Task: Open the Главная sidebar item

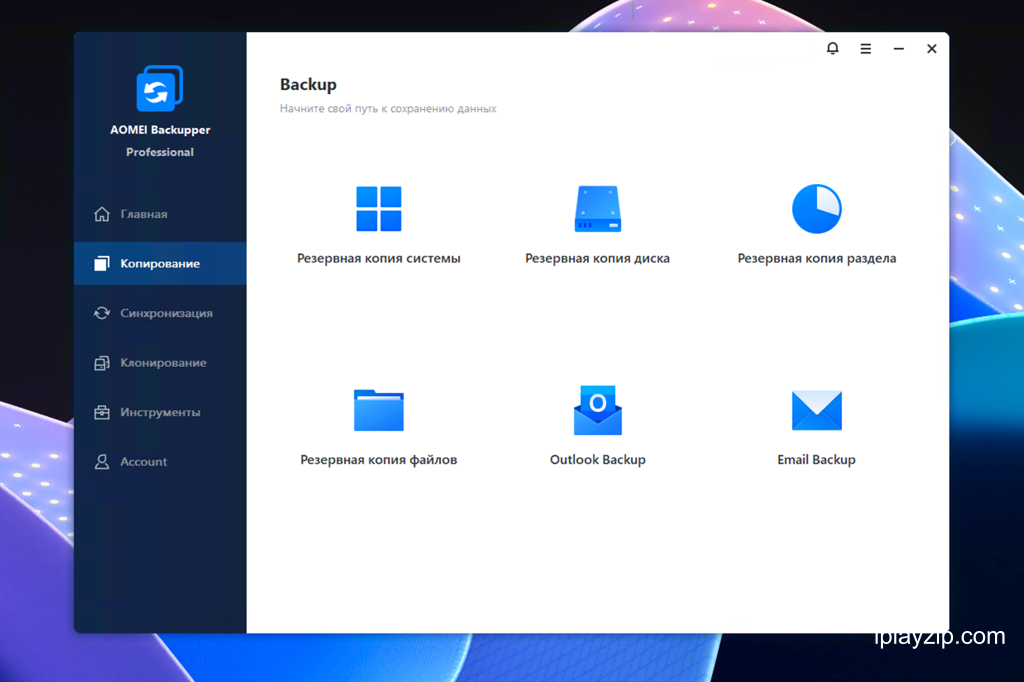Action: (160, 214)
